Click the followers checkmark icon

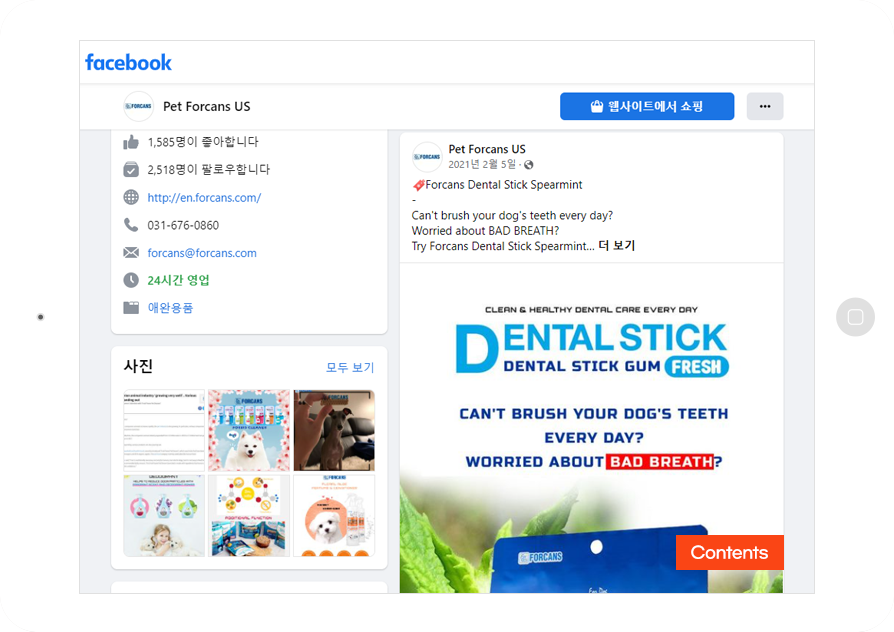tap(131, 169)
